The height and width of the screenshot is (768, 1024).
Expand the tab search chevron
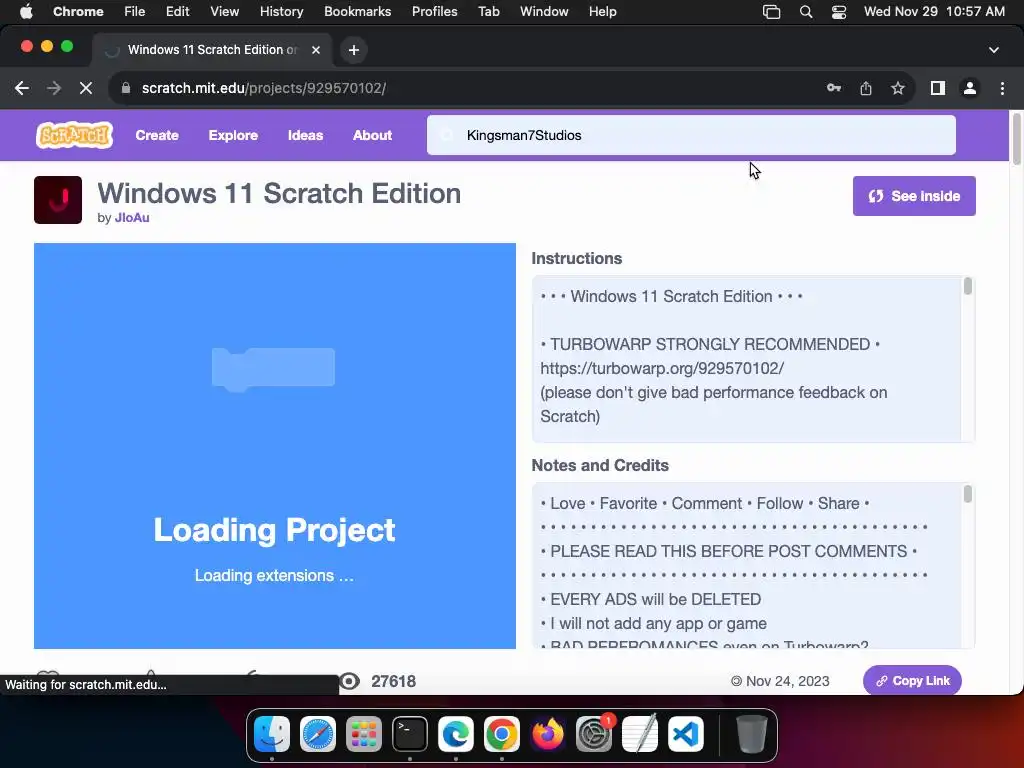pyautogui.click(x=994, y=50)
